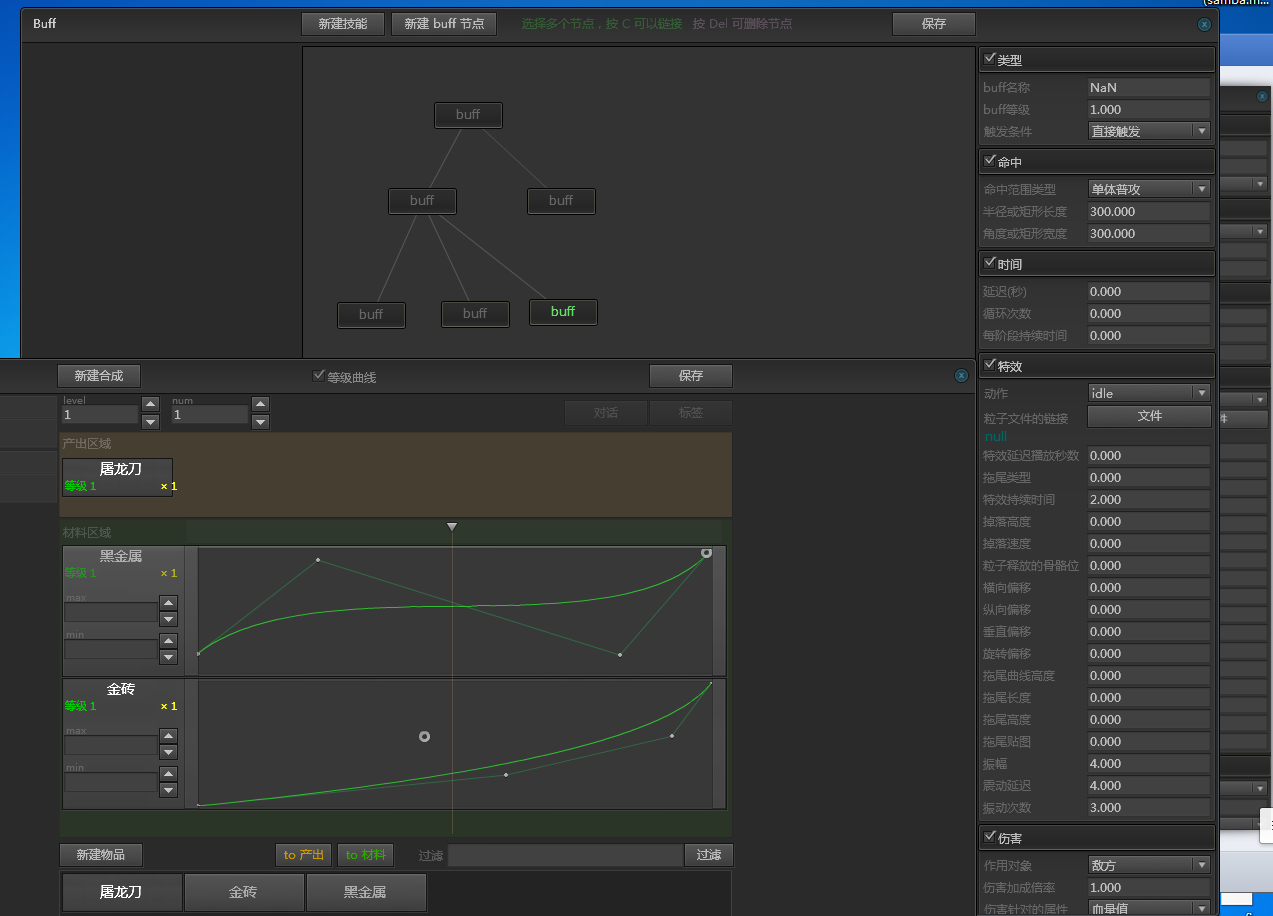The height and width of the screenshot is (916, 1273).
Task: Click the level stepper up arrow
Action: tap(150, 404)
